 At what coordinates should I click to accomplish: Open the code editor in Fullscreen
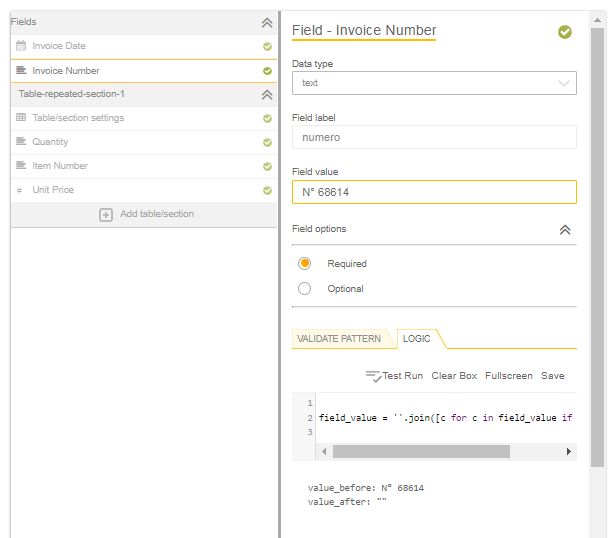click(509, 376)
